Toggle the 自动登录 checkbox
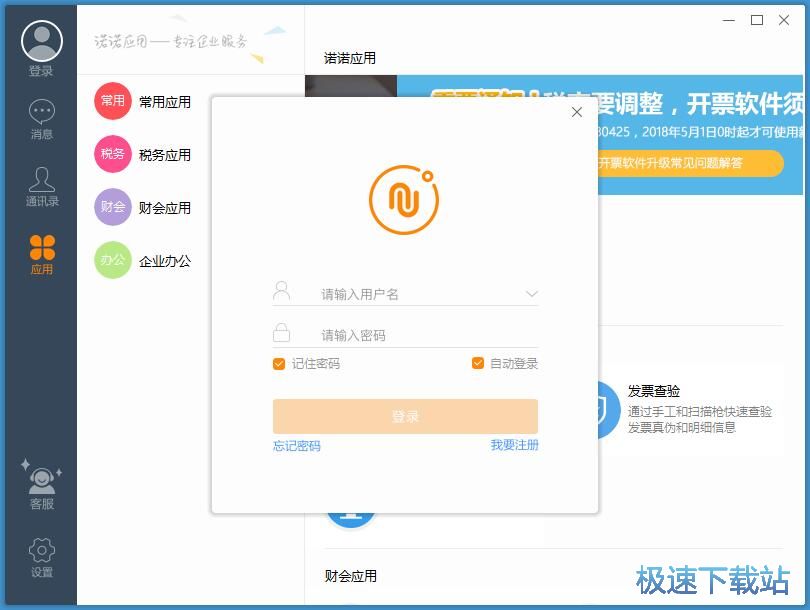Viewport: 810px width, 610px height. (x=478, y=363)
